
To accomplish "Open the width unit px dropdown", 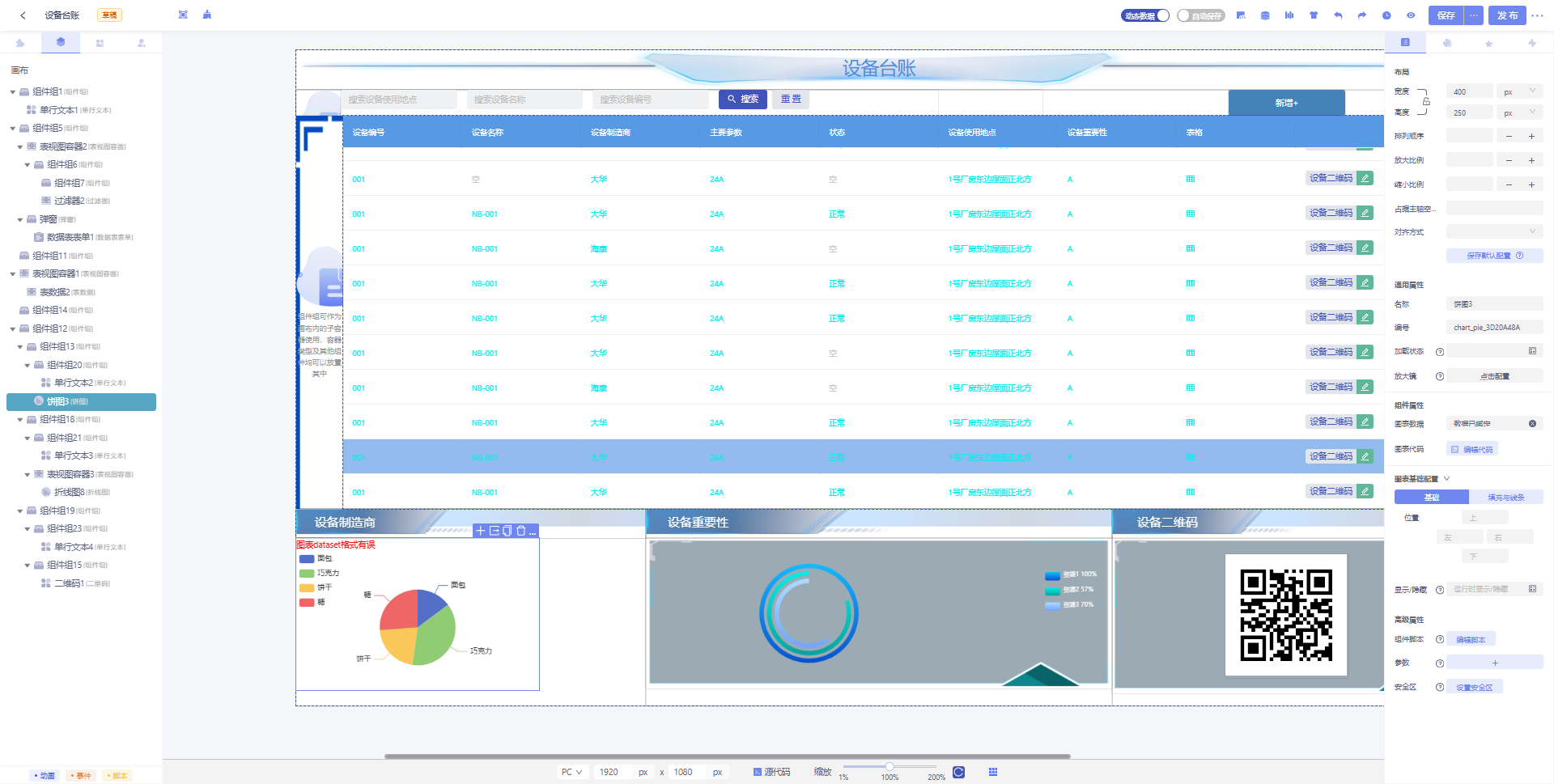I will click(1519, 91).
